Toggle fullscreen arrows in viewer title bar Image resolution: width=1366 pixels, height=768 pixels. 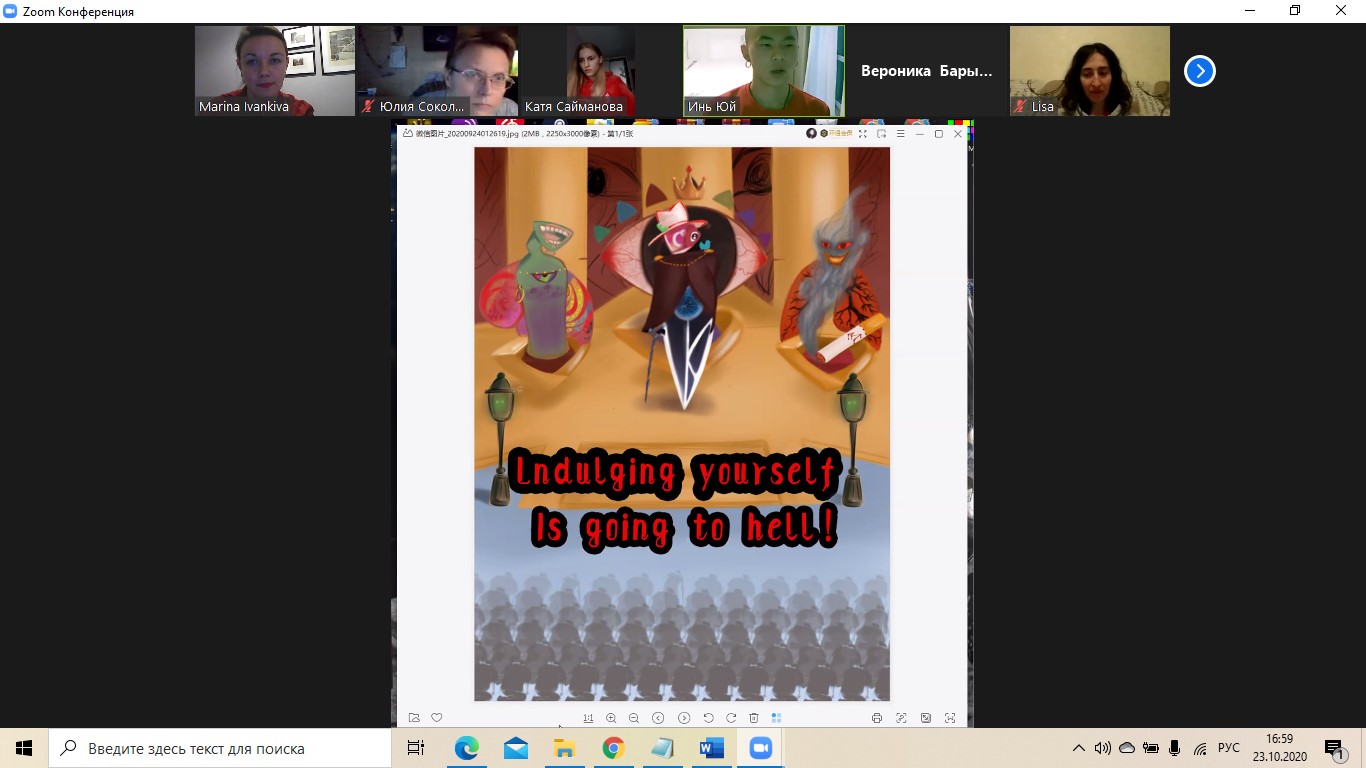tap(863, 133)
